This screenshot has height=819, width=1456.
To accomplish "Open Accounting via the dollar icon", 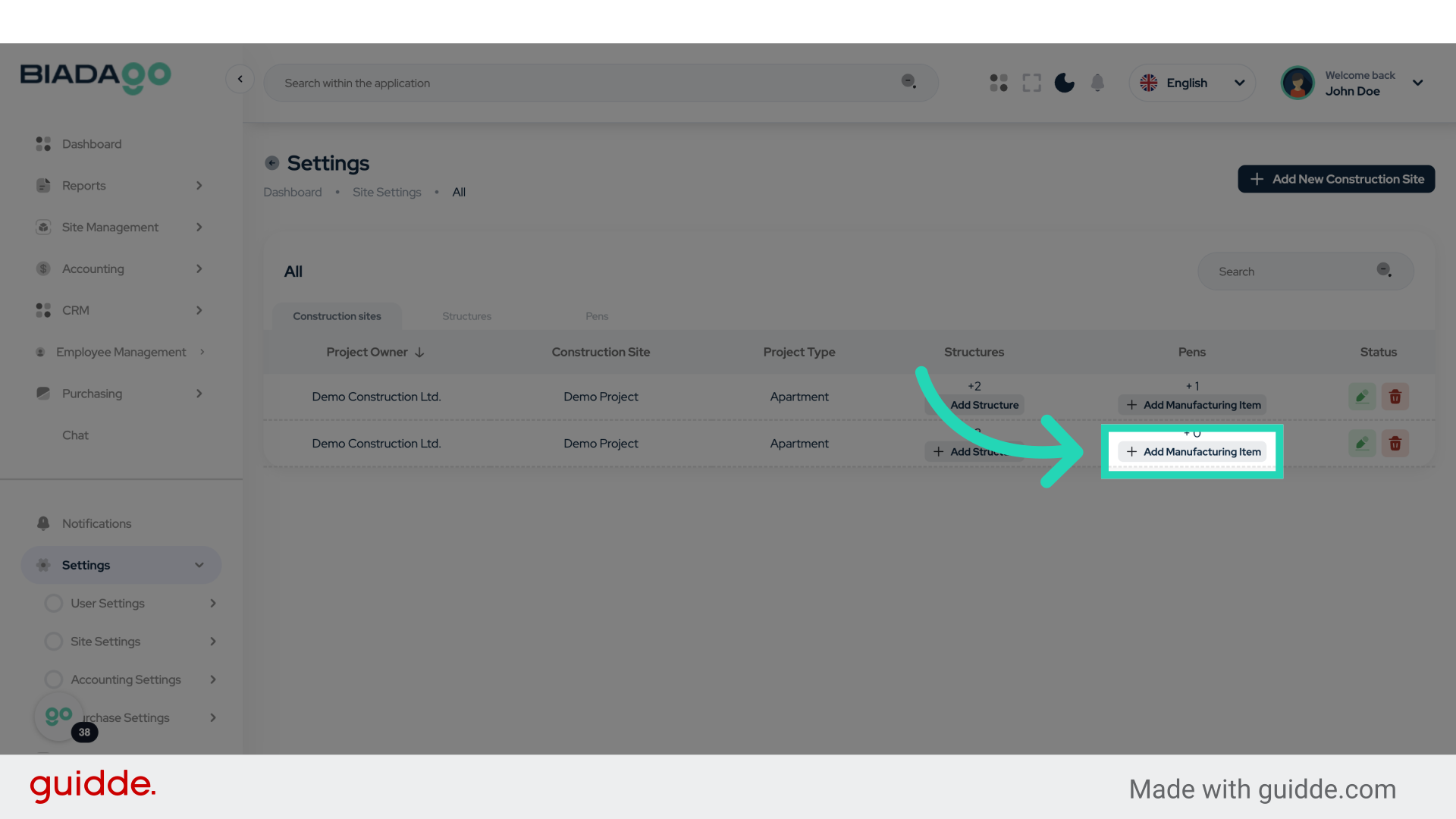I will (42, 268).
